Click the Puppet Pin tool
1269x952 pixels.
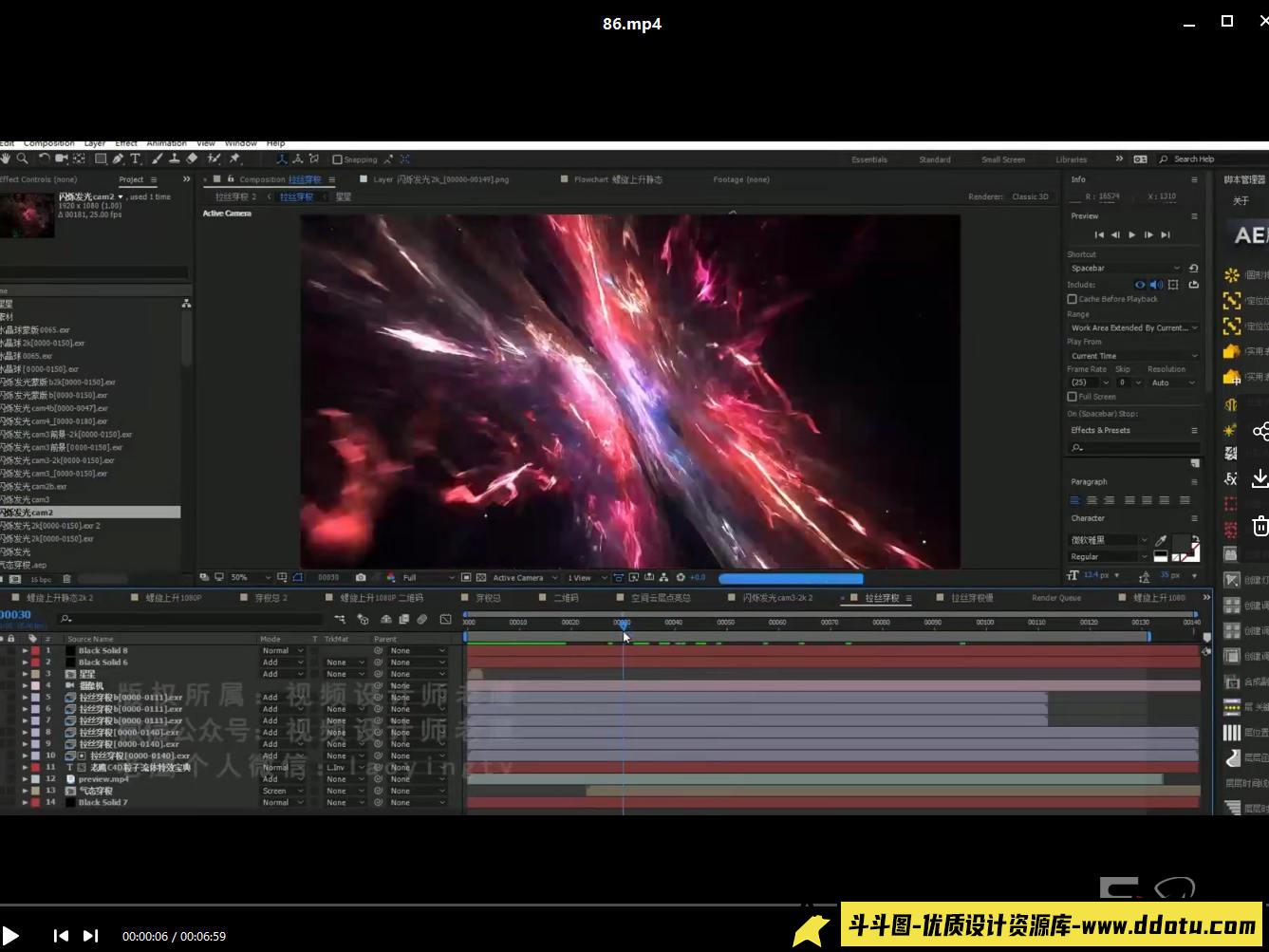pos(234,159)
